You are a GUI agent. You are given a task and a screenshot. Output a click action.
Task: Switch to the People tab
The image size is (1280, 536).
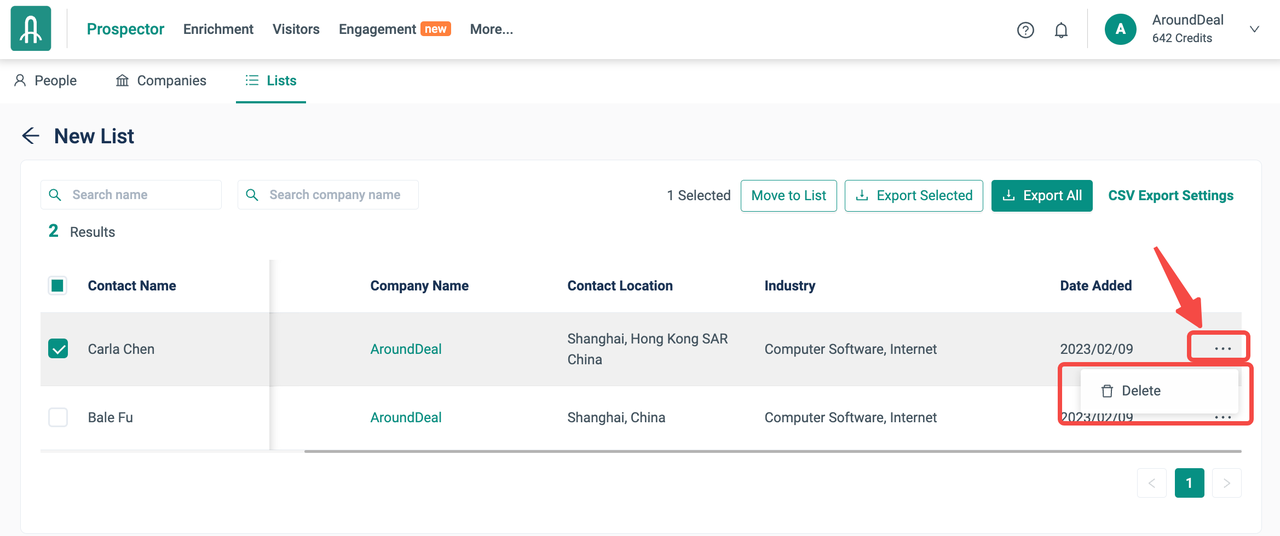[45, 80]
